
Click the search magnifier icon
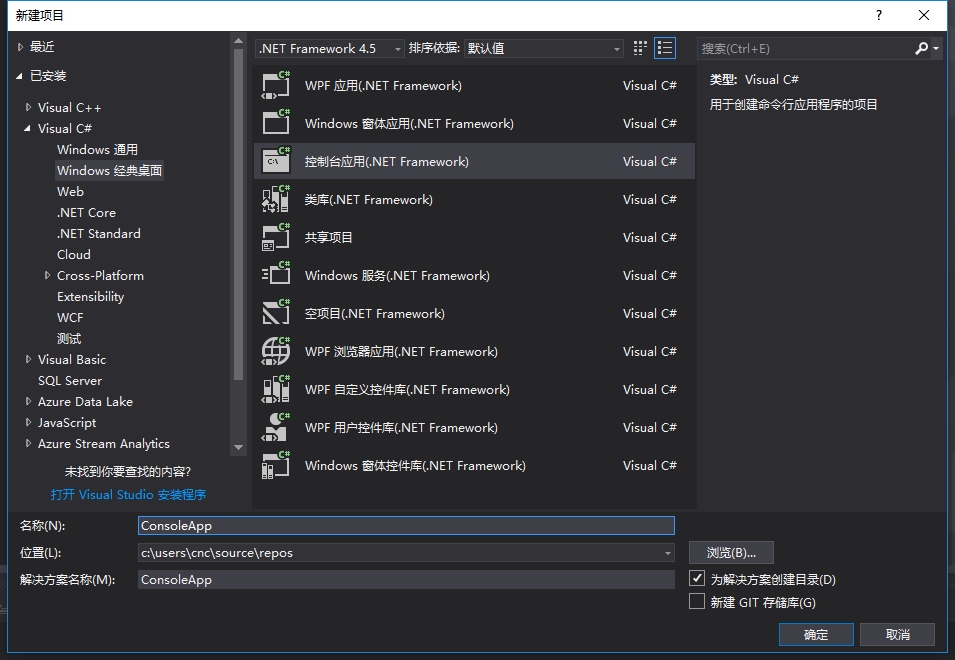[x=921, y=48]
